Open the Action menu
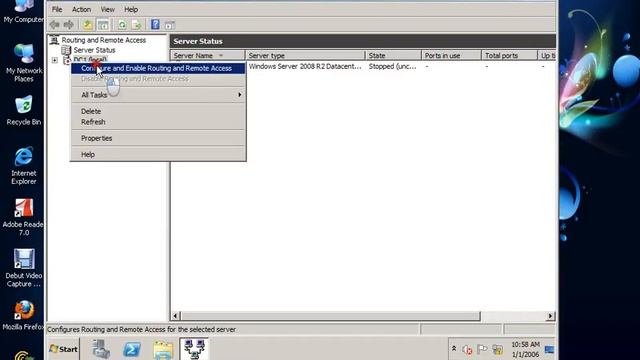 pyautogui.click(x=81, y=9)
